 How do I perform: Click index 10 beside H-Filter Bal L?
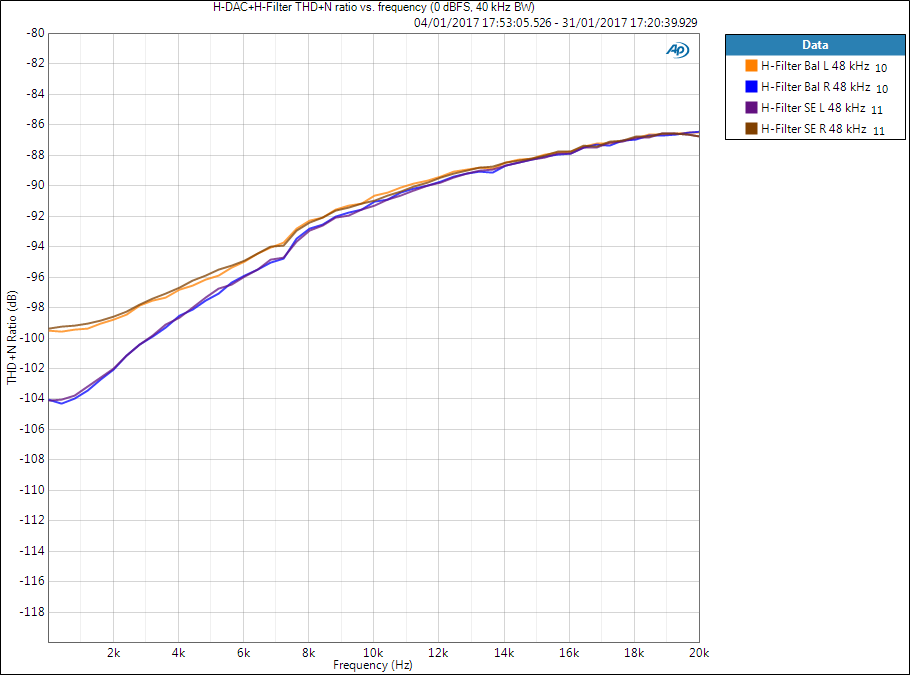881,68
